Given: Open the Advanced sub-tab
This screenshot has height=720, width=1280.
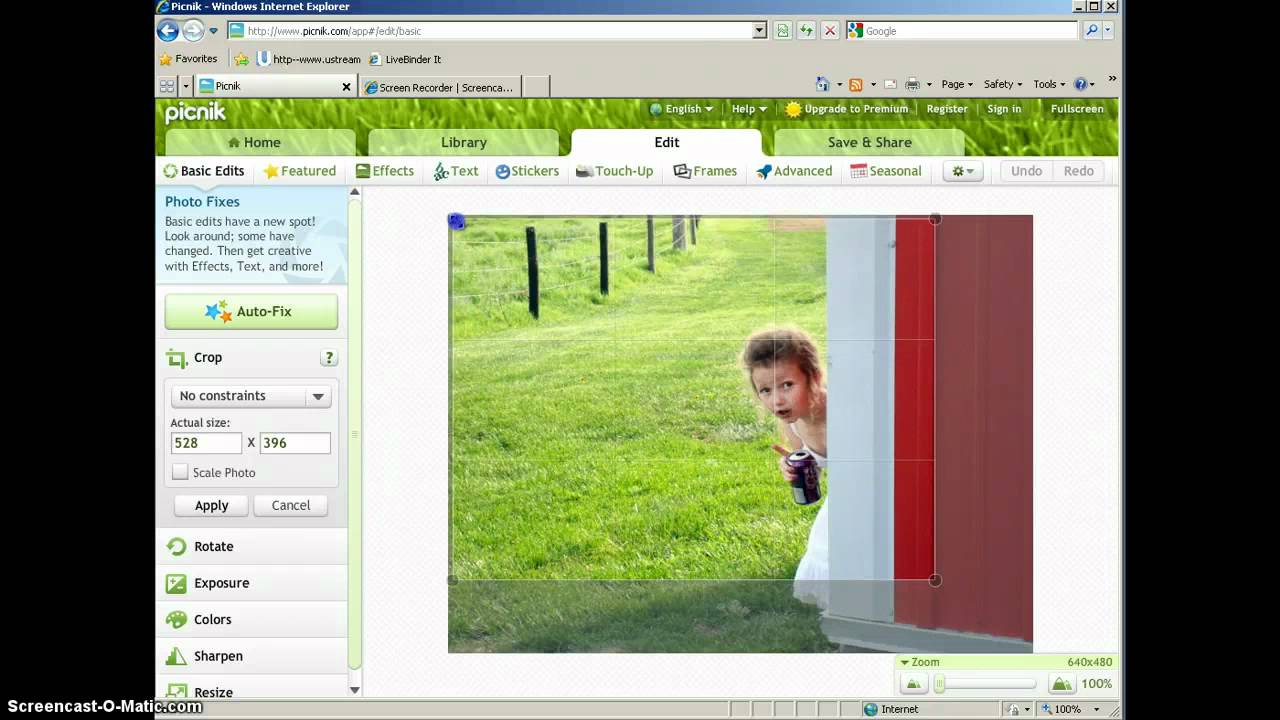Looking at the screenshot, I should click(794, 171).
